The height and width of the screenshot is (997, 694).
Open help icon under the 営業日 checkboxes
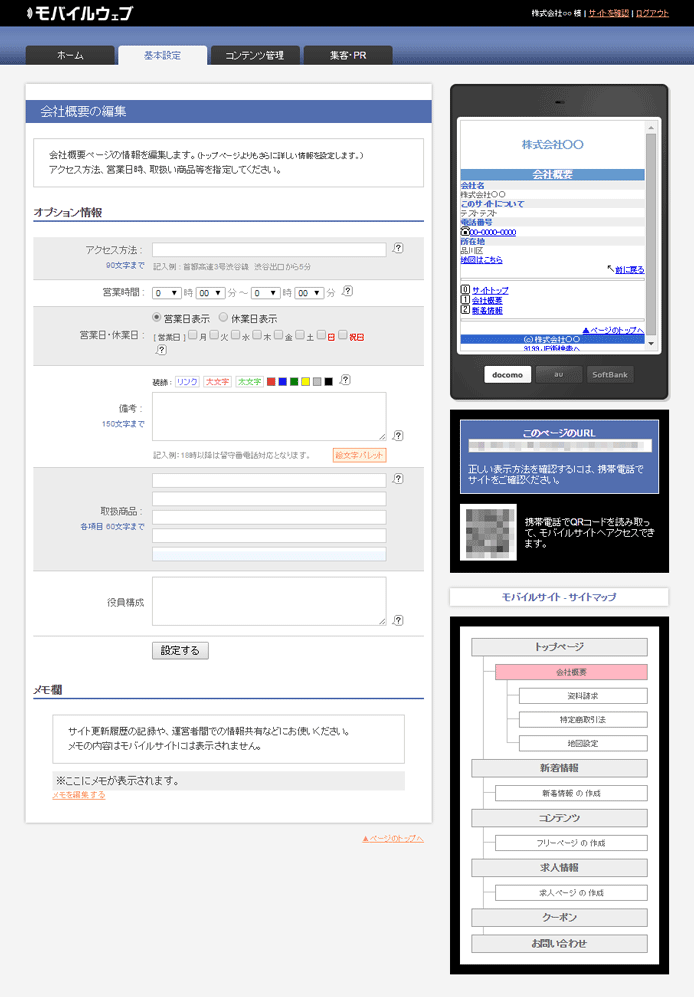(x=161, y=349)
